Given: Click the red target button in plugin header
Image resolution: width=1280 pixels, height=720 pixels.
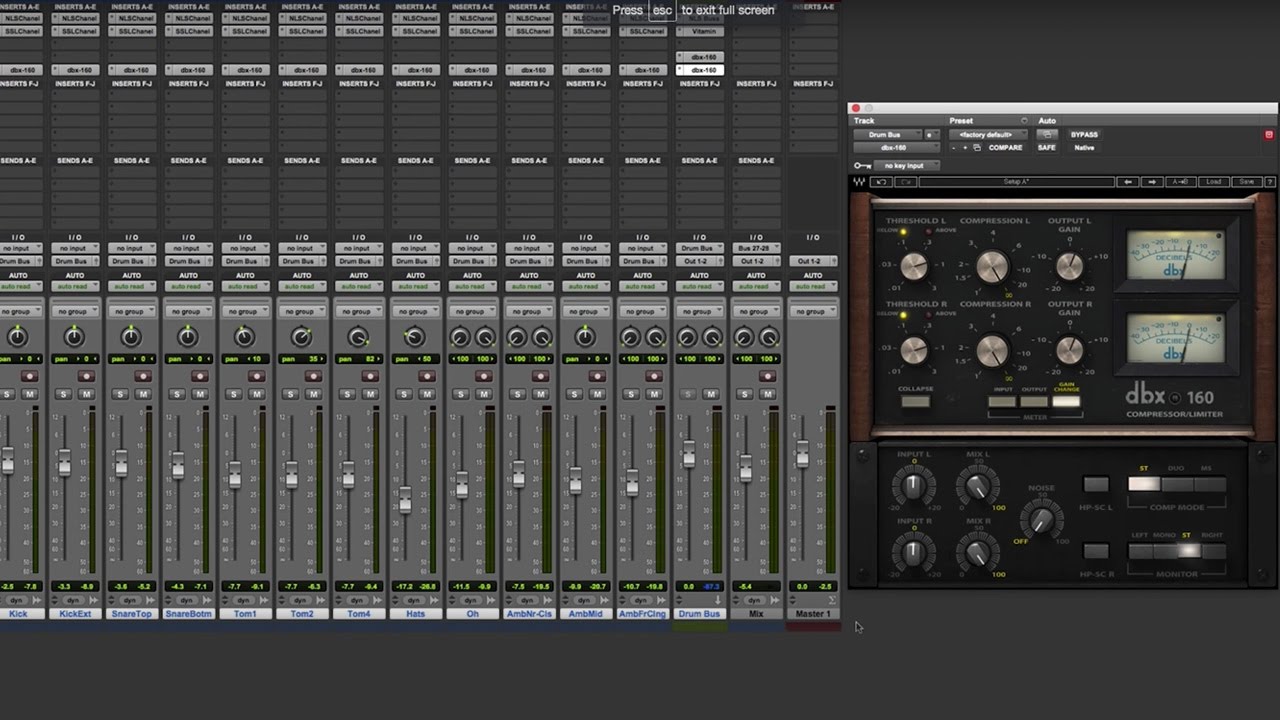Looking at the screenshot, I should pos(1269,135).
